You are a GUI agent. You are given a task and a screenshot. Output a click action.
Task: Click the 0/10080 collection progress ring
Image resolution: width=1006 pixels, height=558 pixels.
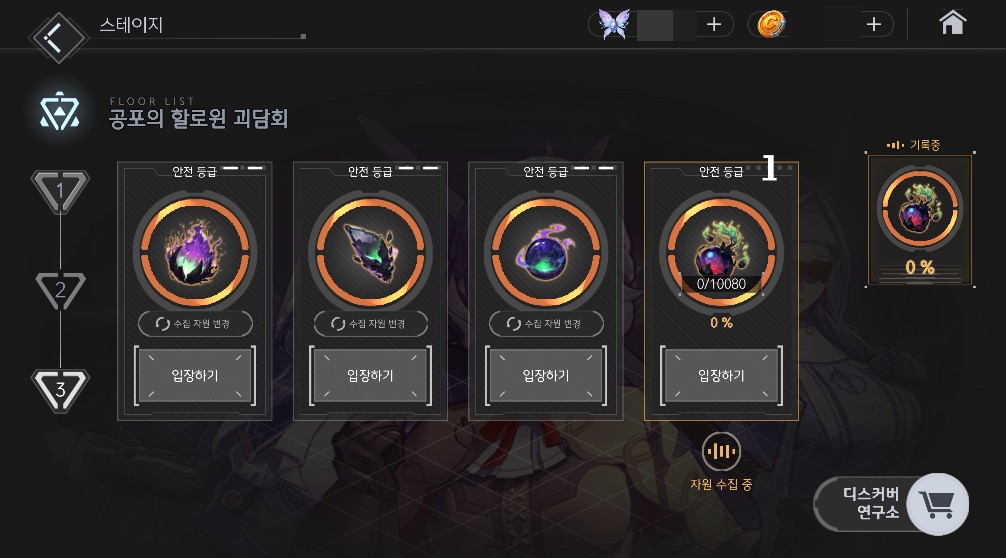coord(721,252)
